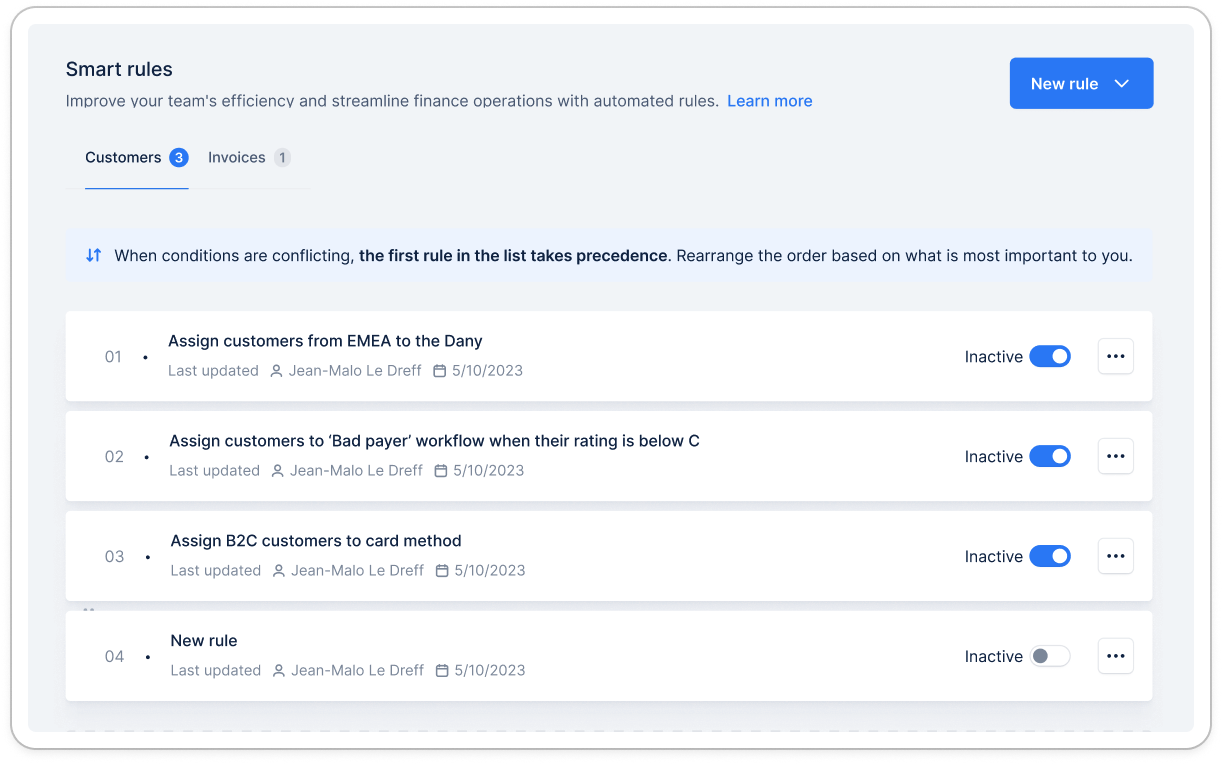Click the drag handle above rule 04

click(88, 609)
